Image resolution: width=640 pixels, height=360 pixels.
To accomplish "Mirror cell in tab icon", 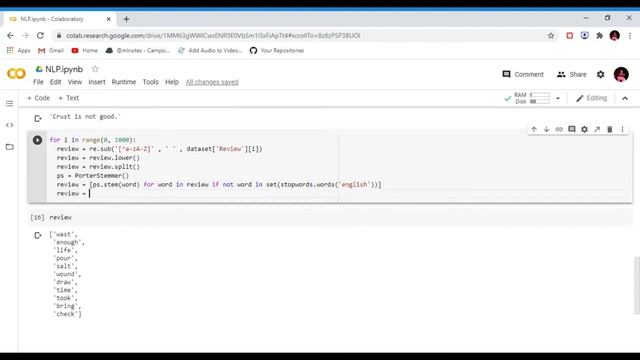I will 597,129.
